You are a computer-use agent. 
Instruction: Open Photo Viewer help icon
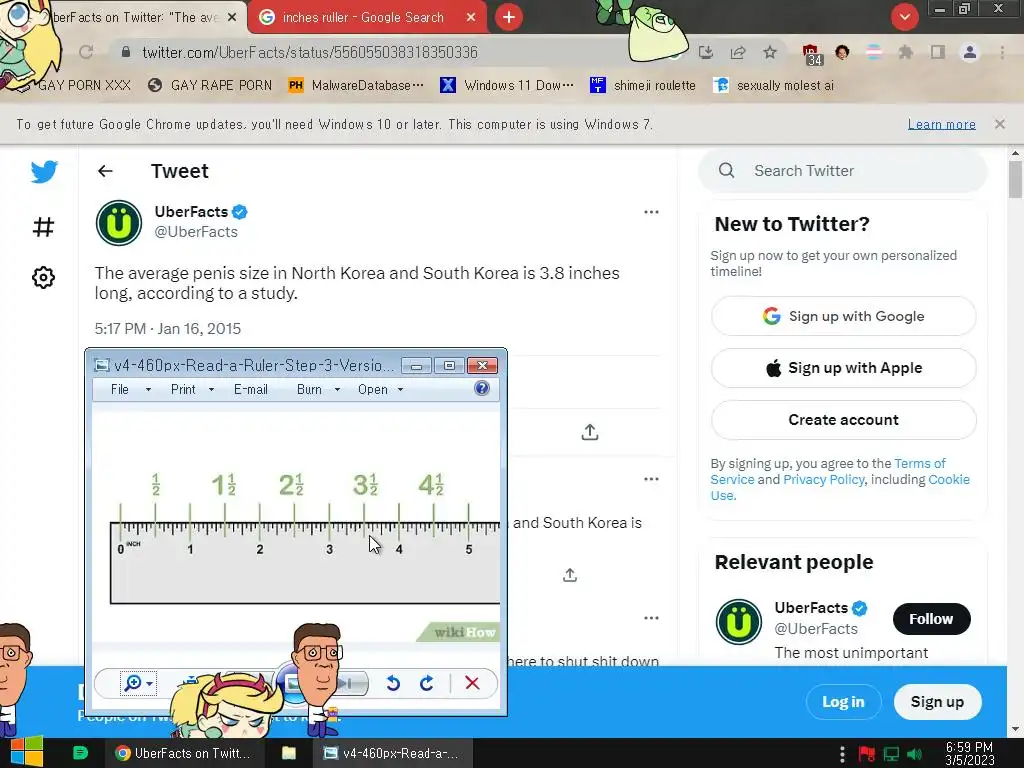[481, 389]
